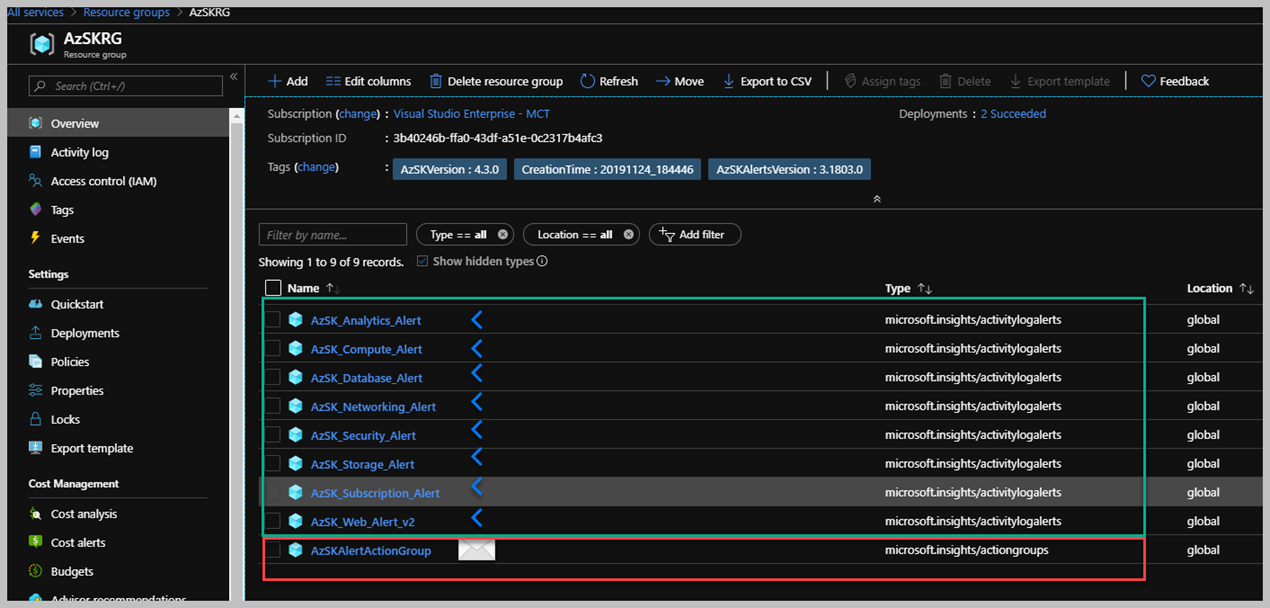Open Locks using its padlock icon
The image size is (1270, 608).
tap(36, 419)
